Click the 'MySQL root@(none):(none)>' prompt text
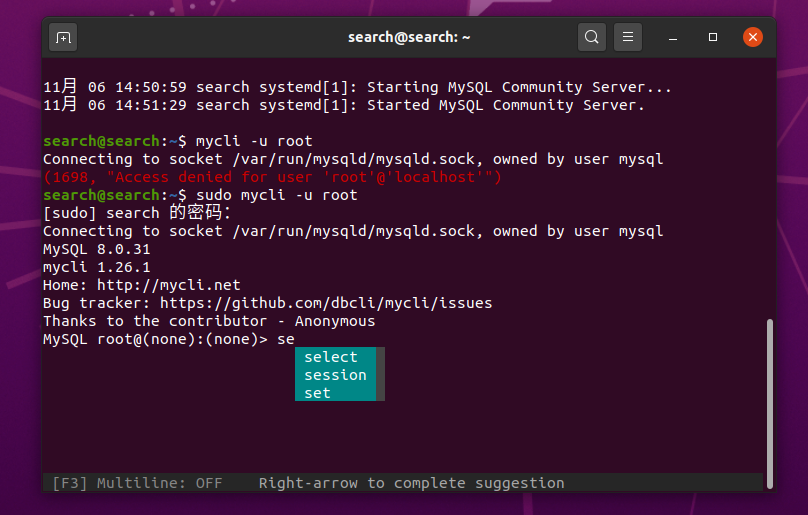The height and width of the screenshot is (515, 808). pyautogui.click(x=156, y=339)
